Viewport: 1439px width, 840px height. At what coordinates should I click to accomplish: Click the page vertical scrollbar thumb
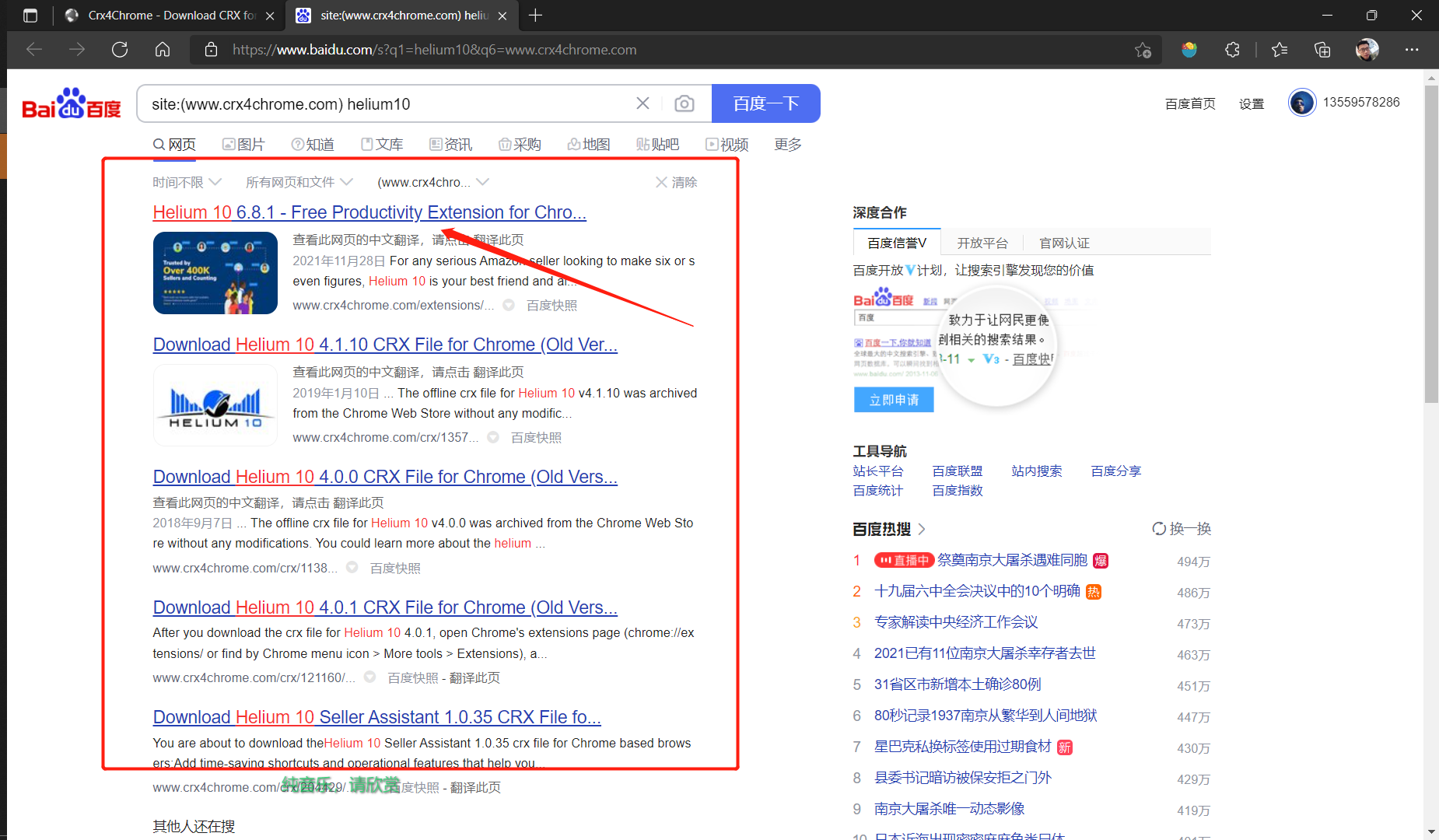click(1431, 243)
